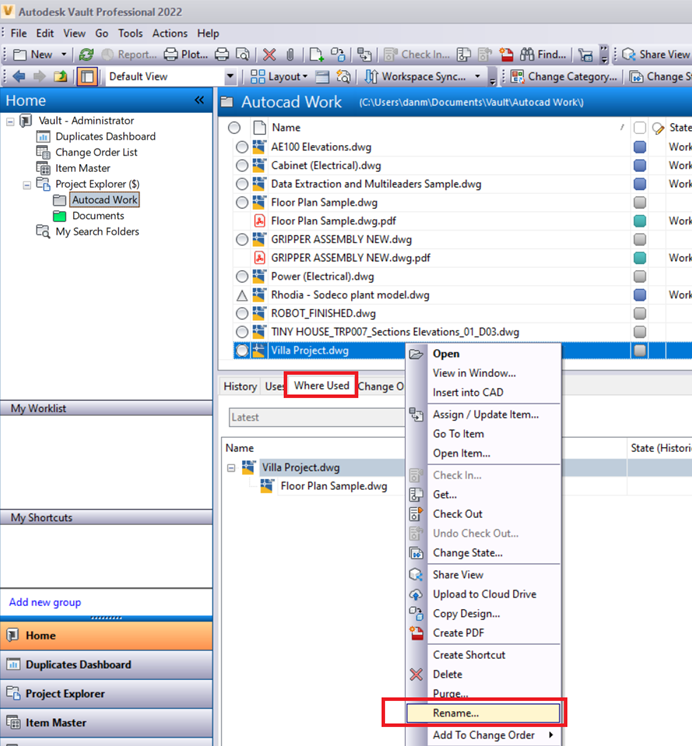The width and height of the screenshot is (692, 746).
Task: Click the gray category square for Power (Electrical).dwg
Action: pos(640,276)
